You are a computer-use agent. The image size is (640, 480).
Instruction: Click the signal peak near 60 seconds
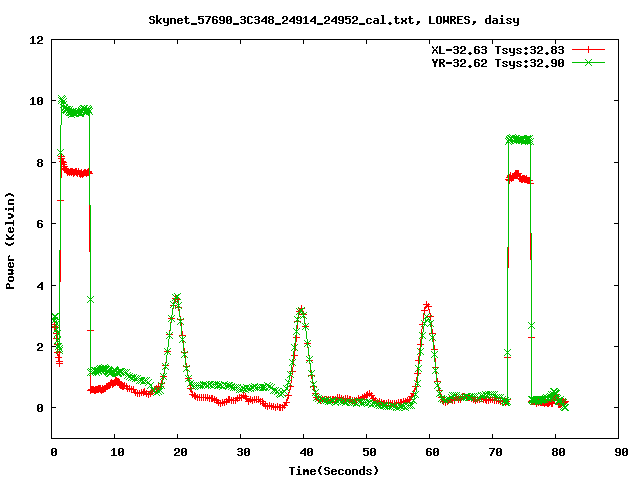pyautogui.click(x=427, y=308)
